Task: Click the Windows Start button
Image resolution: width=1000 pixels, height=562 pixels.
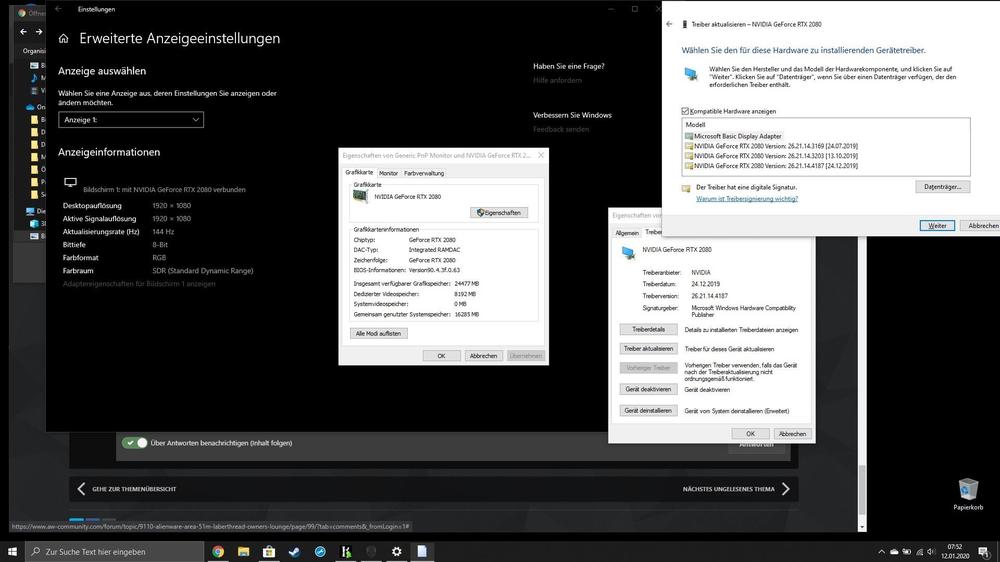Action: (13, 551)
